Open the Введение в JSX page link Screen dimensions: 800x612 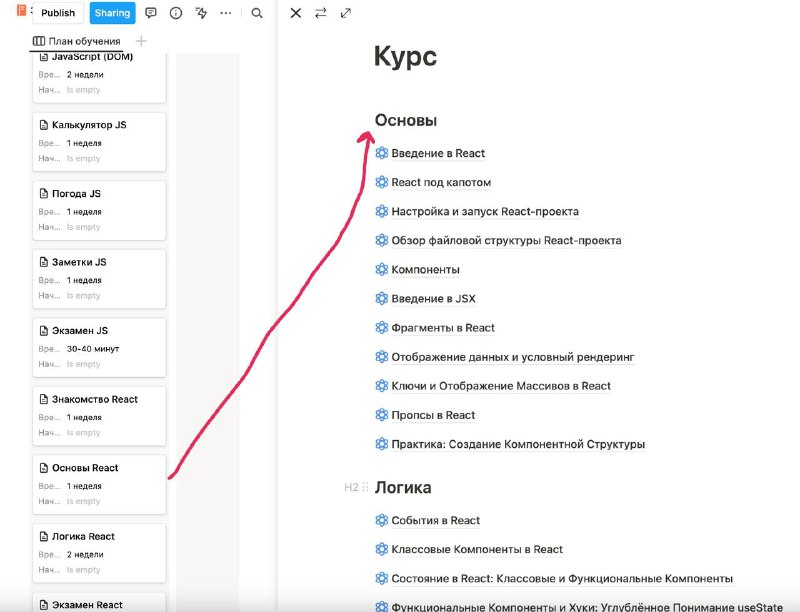pyautogui.click(x=433, y=298)
